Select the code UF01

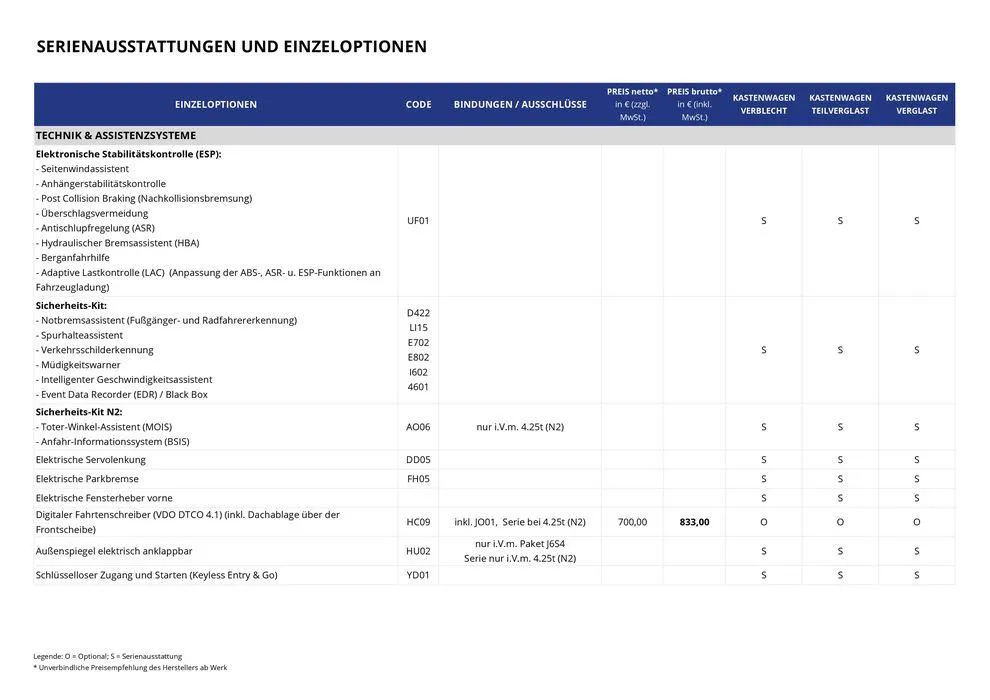pyautogui.click(x=418, y=221)
